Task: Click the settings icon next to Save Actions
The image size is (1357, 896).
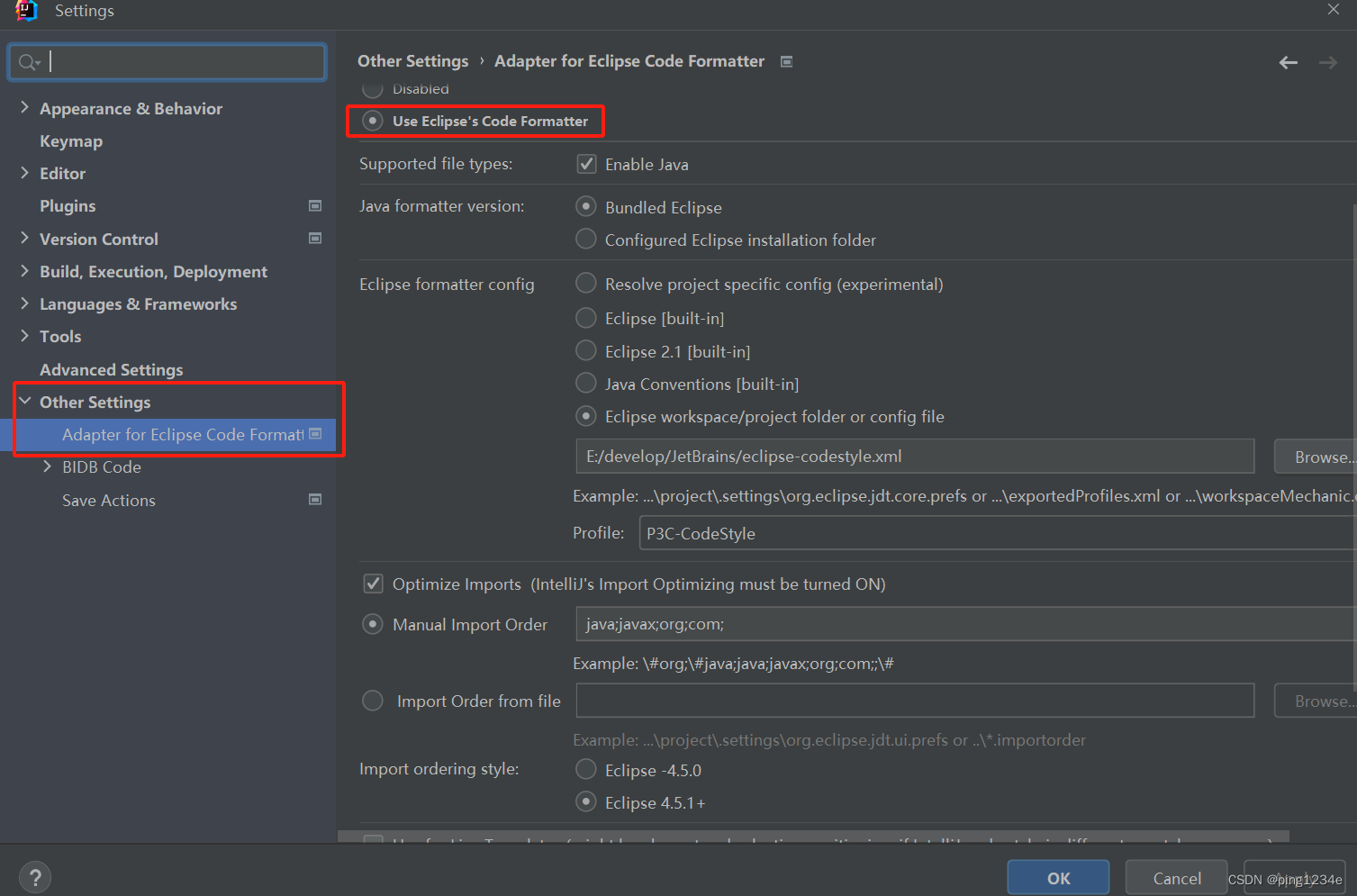Action: (315, 498)
